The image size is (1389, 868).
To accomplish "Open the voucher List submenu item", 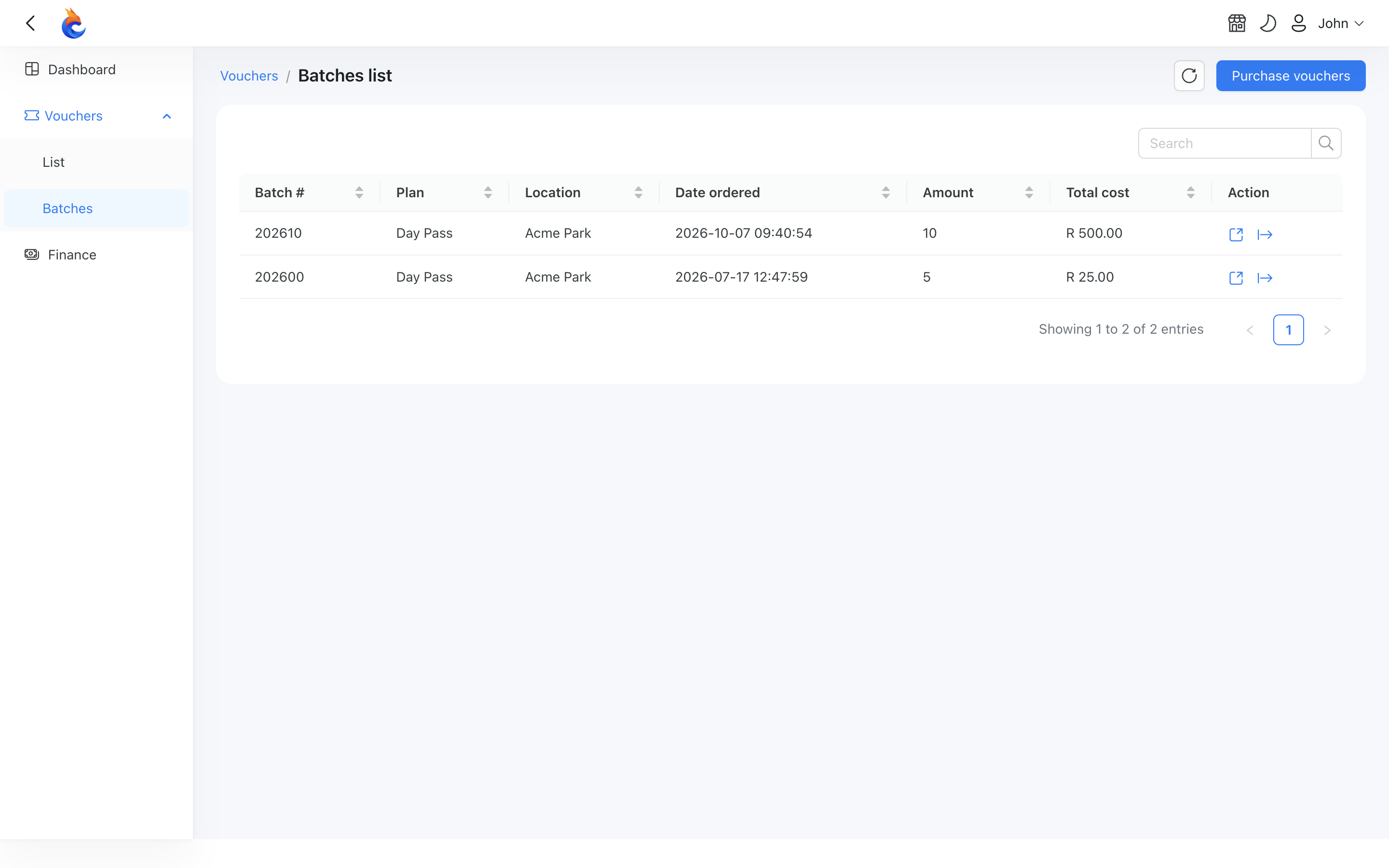I will click(x=96, y=162).
